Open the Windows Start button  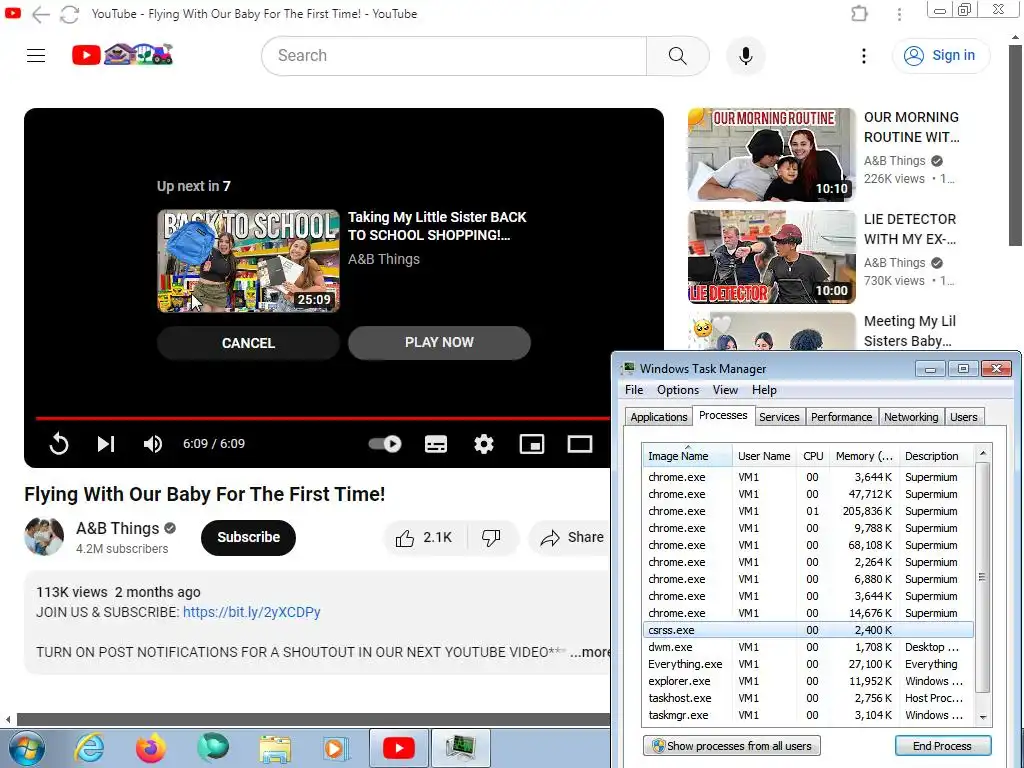[x=27, y=748]
